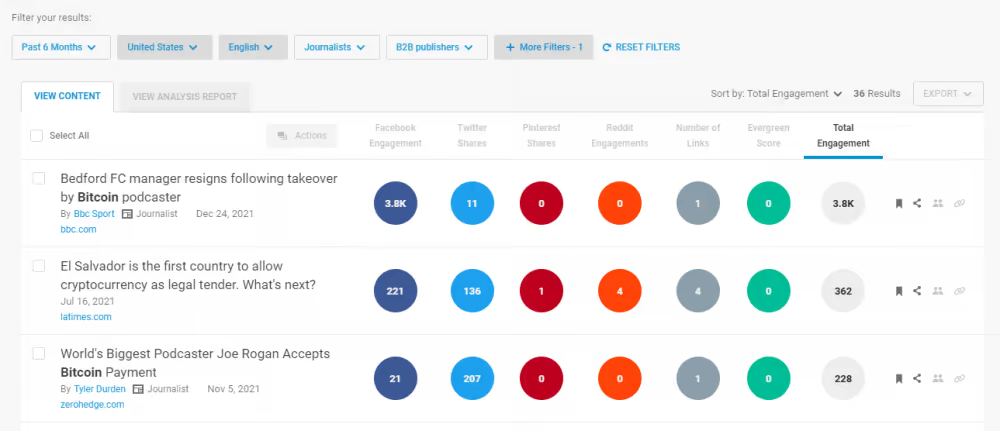The width and height of the screenshot is (1000, 431).
Task: Click the 36 Results count text
Action: (x=877, y=94)
